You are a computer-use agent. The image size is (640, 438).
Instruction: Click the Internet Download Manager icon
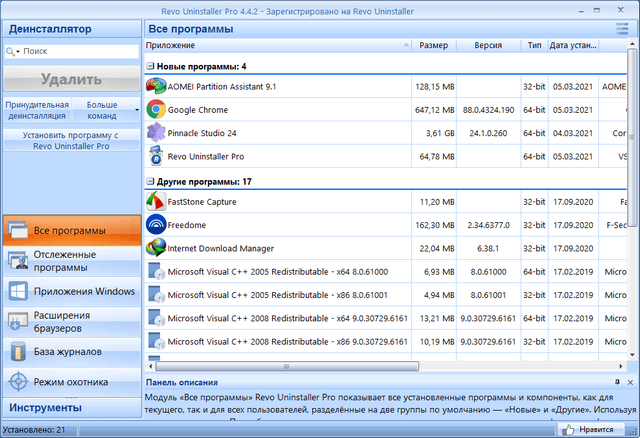(156, 247)
